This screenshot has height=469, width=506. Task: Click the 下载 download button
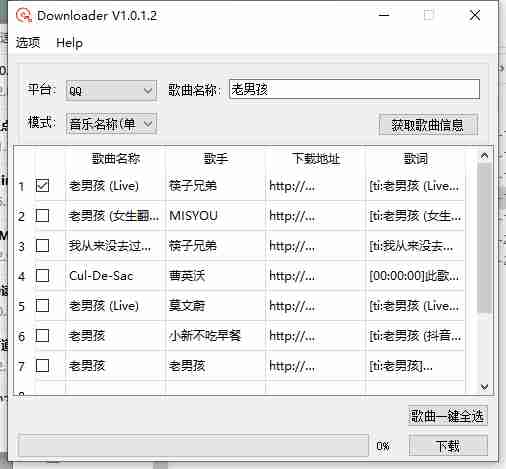(x=448, y=446)
